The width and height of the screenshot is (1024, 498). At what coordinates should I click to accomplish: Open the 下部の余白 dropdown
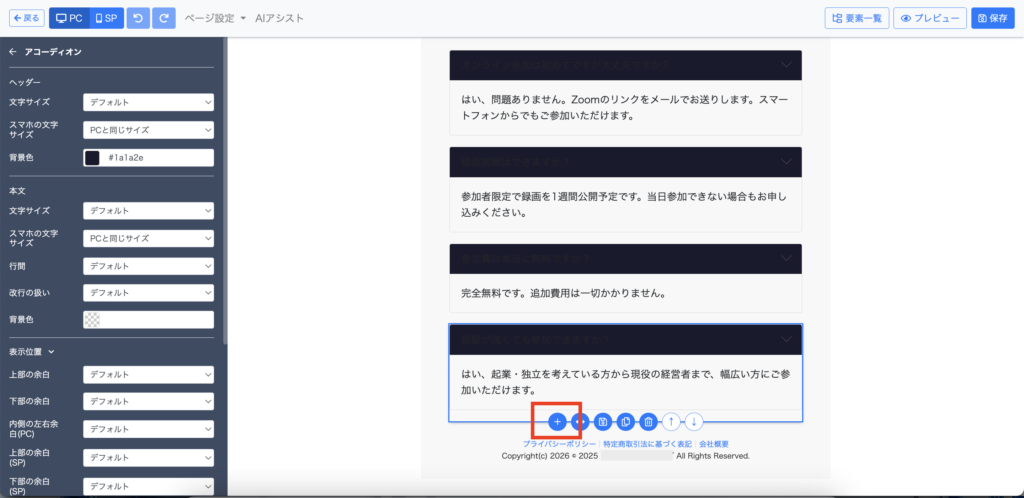click(x=148, y=401)
